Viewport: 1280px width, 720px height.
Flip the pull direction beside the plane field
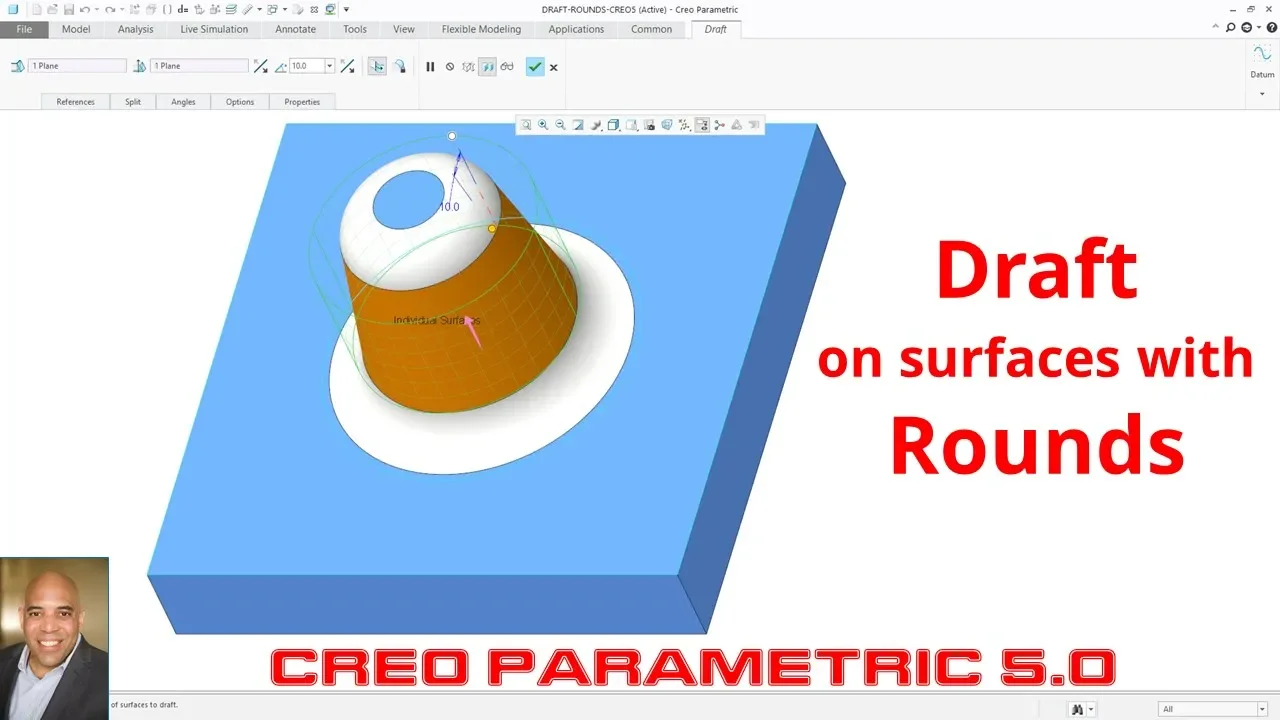[260, 66]
